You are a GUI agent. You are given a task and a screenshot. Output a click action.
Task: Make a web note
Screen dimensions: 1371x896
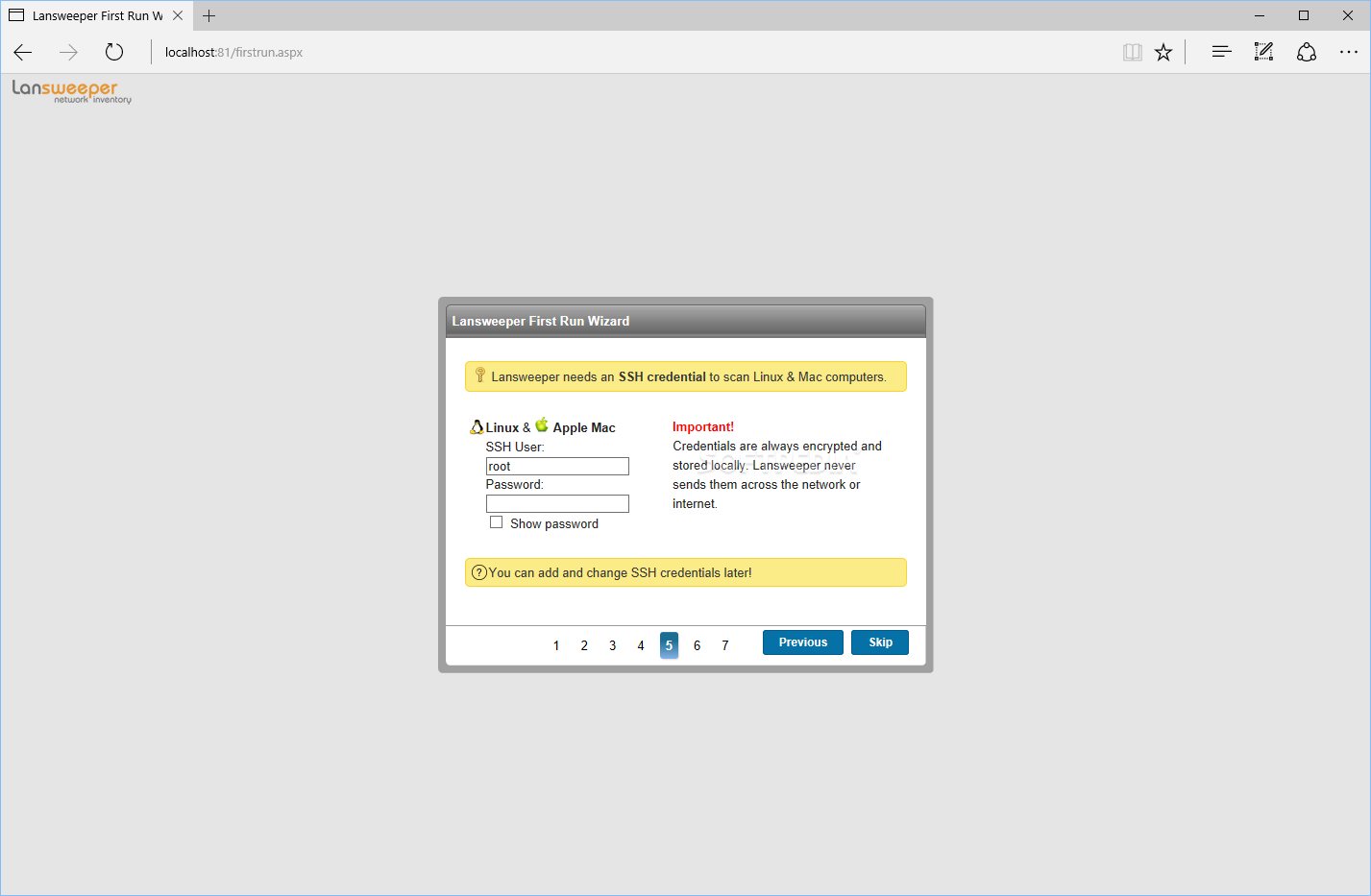click(1263, 52)
